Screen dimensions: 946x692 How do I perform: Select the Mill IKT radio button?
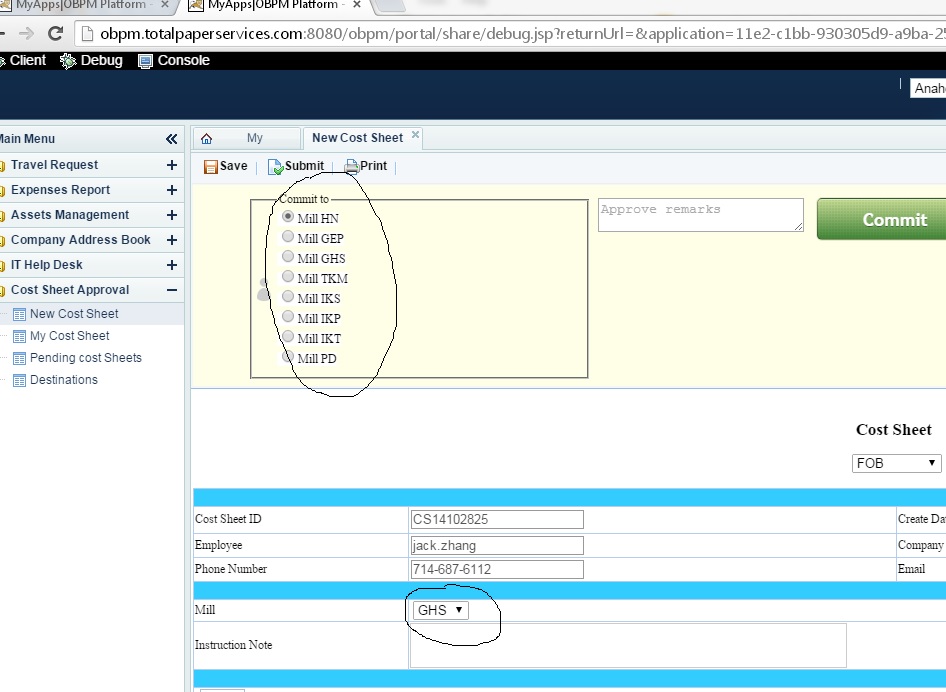pyautogui.click(x=288, y=336)
